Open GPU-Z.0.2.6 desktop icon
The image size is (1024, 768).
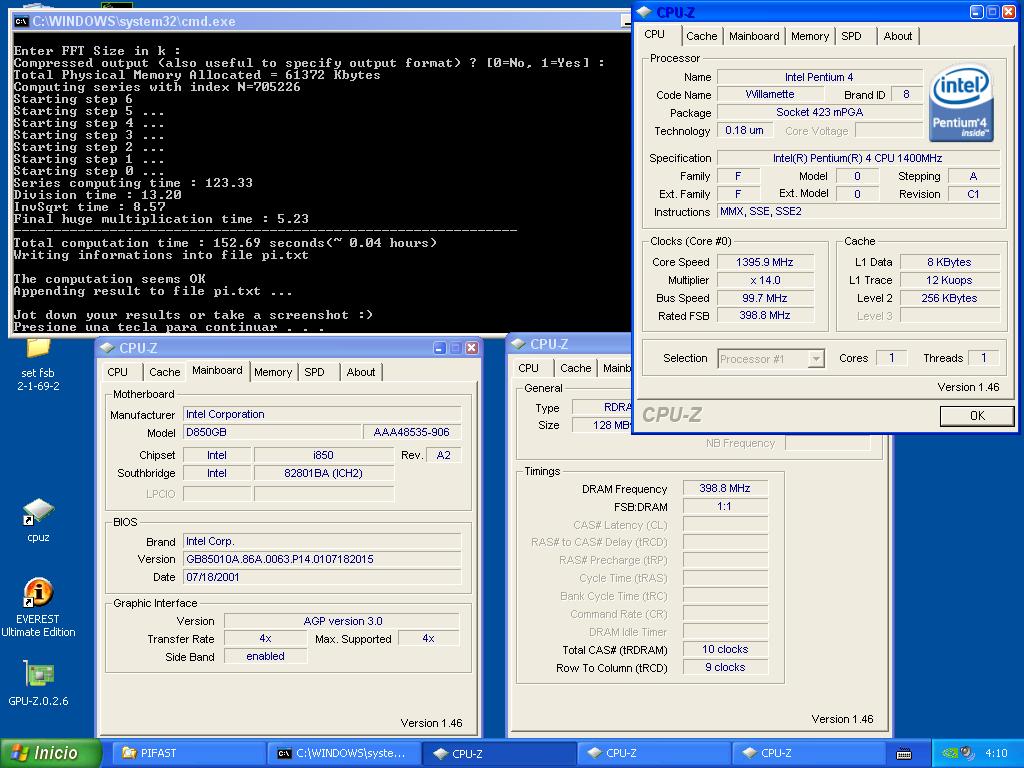click(38, 683)
